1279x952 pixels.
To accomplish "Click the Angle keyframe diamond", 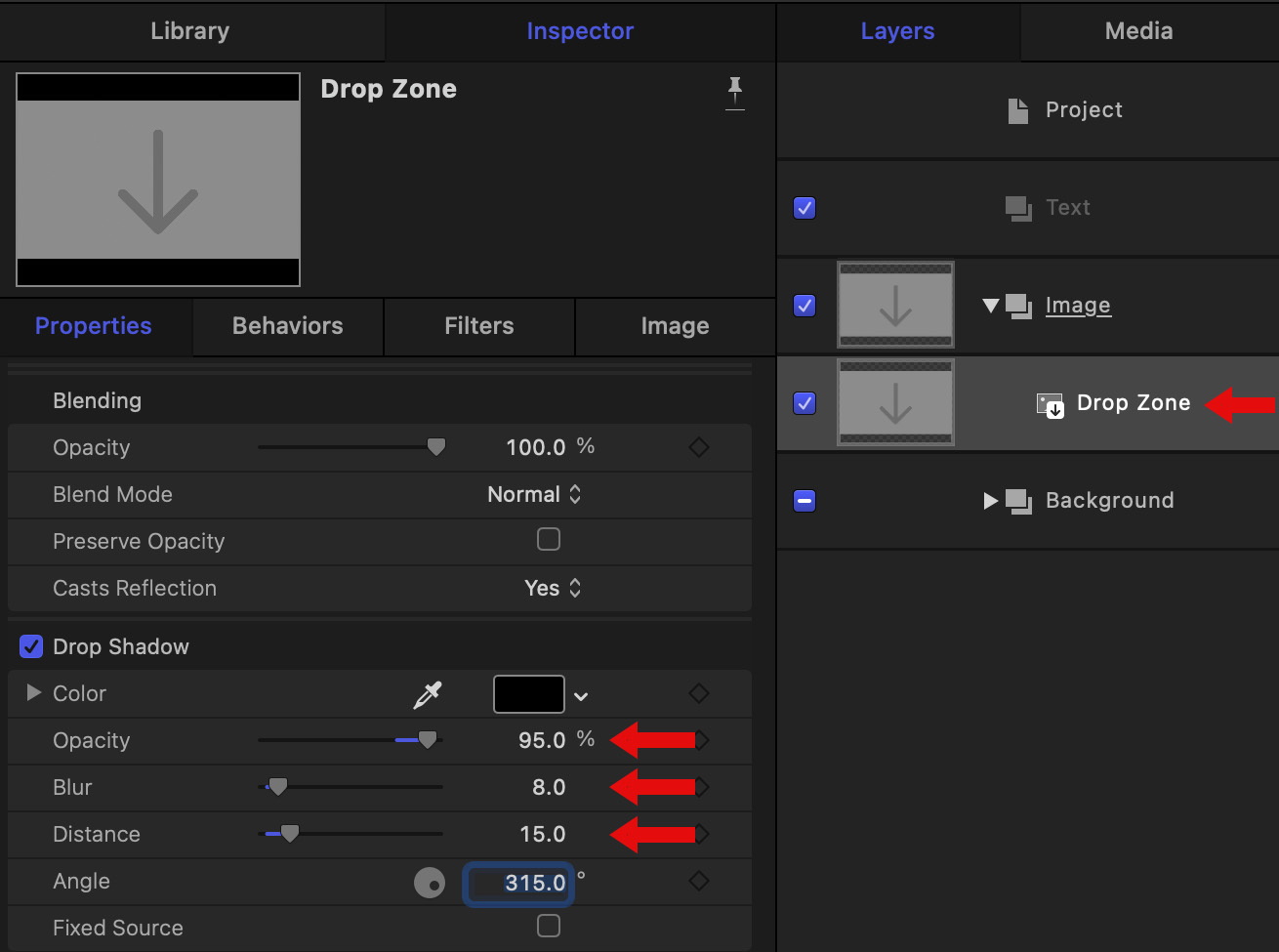I will coord(699,881).
